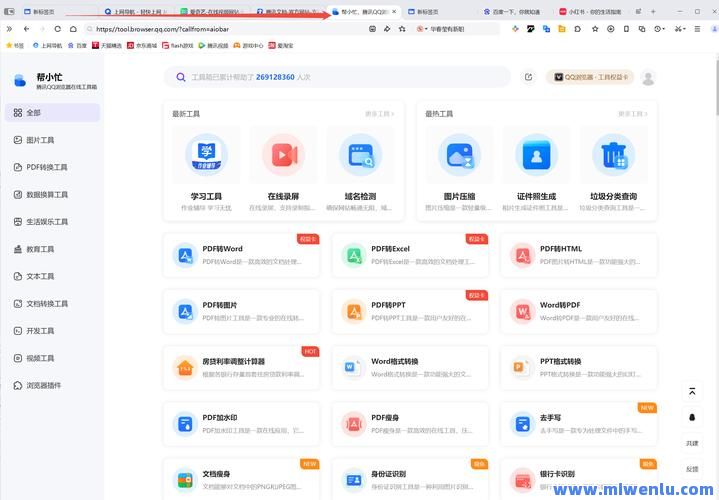Click the share icon beside search bar
The height and width of the screenshot is (500, 719).
528,77
